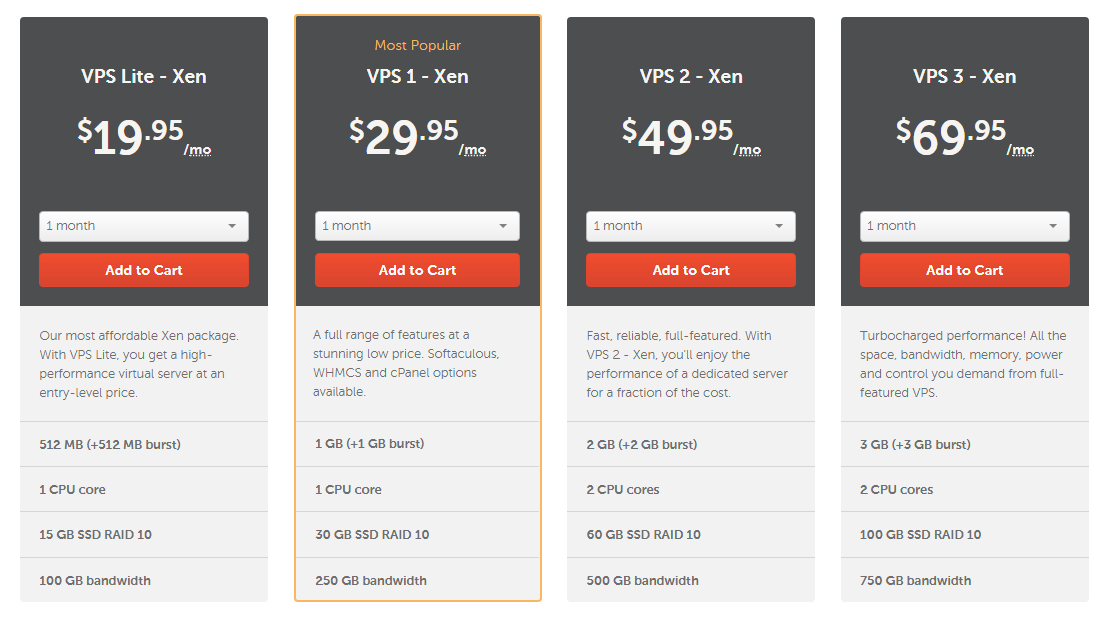
Task: Click the /mo abbreviation under $29.95
Action: point(473,150)
